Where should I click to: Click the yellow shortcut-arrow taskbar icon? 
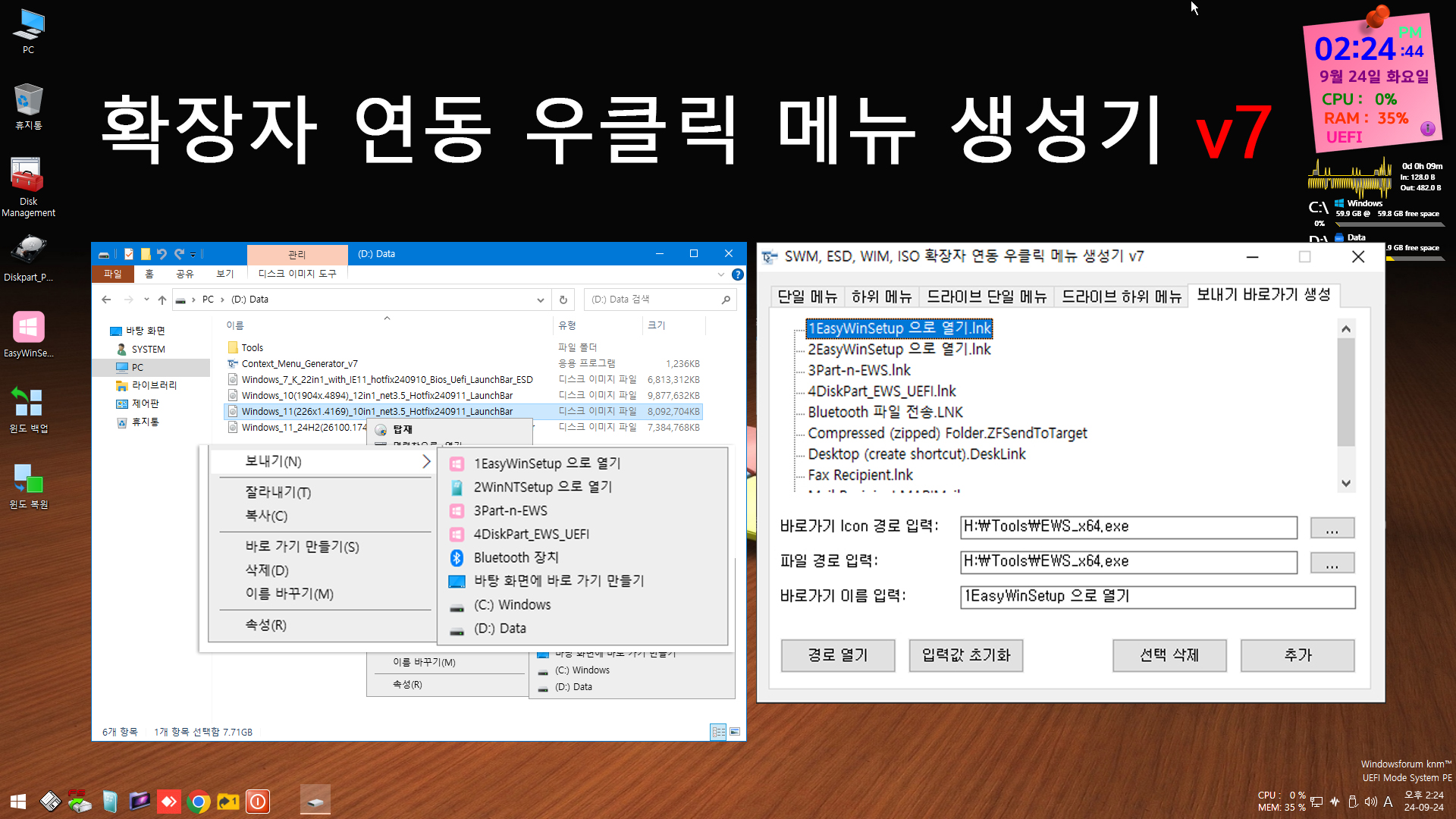pyautogui.click(x=228, y=802)
